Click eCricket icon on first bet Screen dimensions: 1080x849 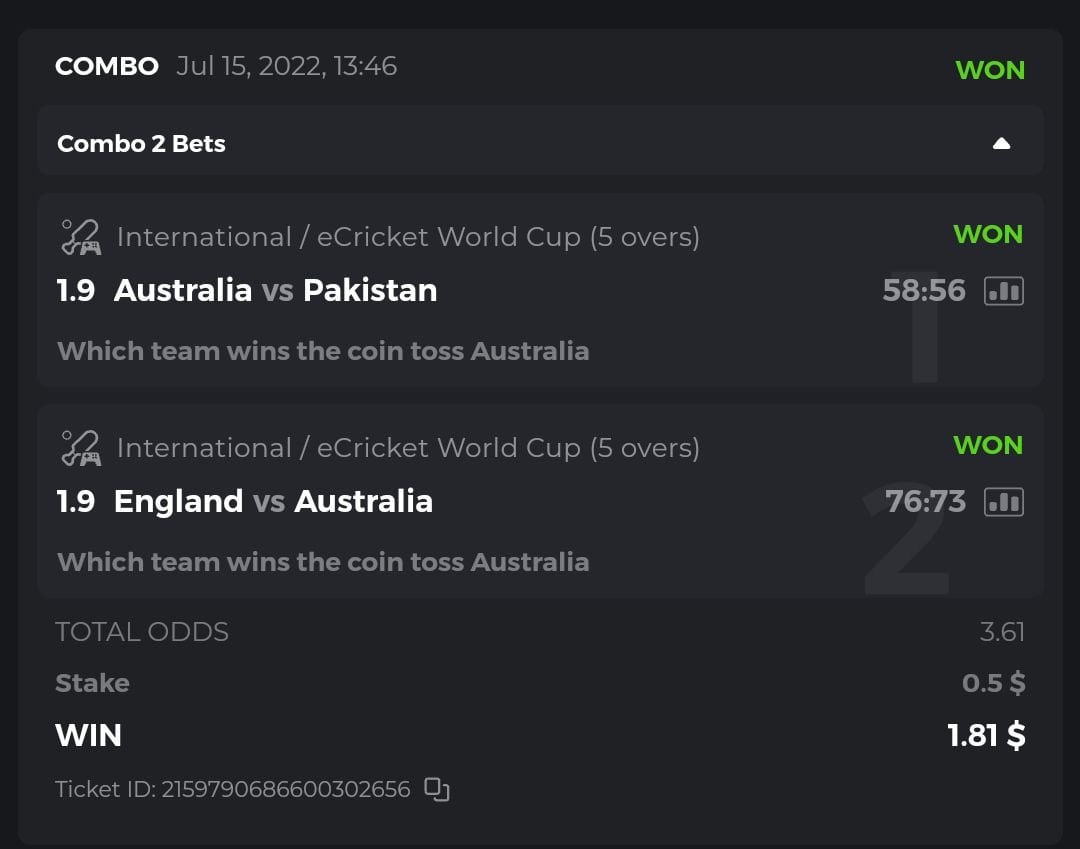[81, 238]
